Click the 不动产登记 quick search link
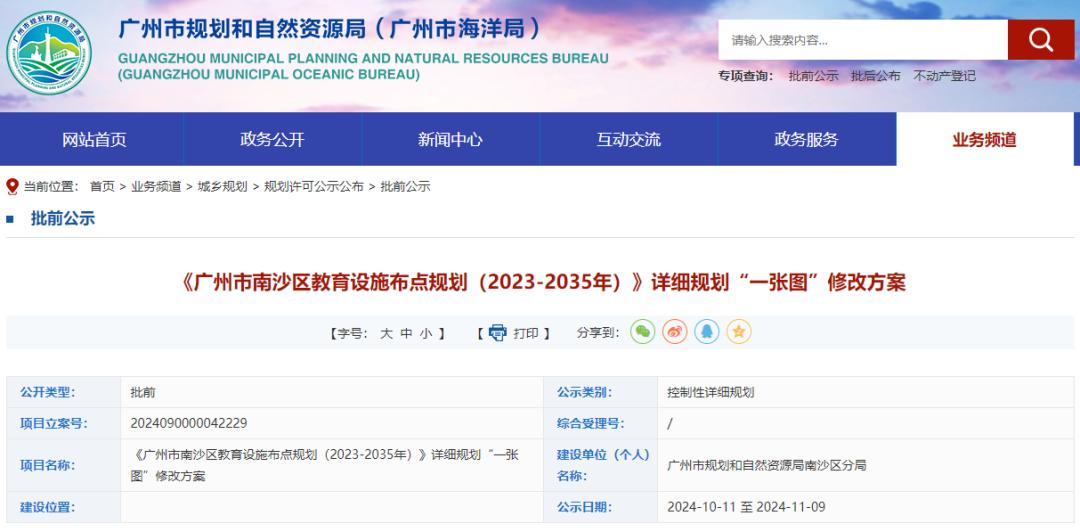 [944, 76]
